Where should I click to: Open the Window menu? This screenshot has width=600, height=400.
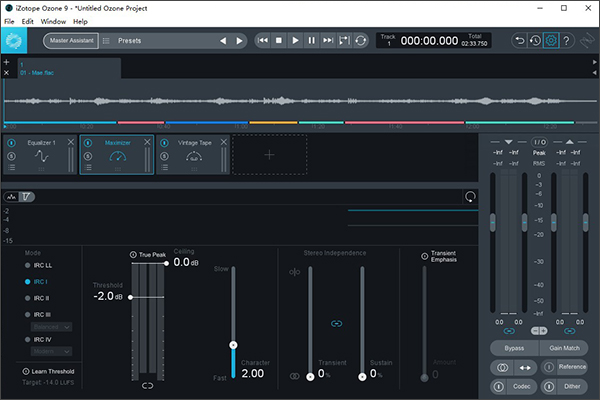pyautogui.click(x=54, y=21)
